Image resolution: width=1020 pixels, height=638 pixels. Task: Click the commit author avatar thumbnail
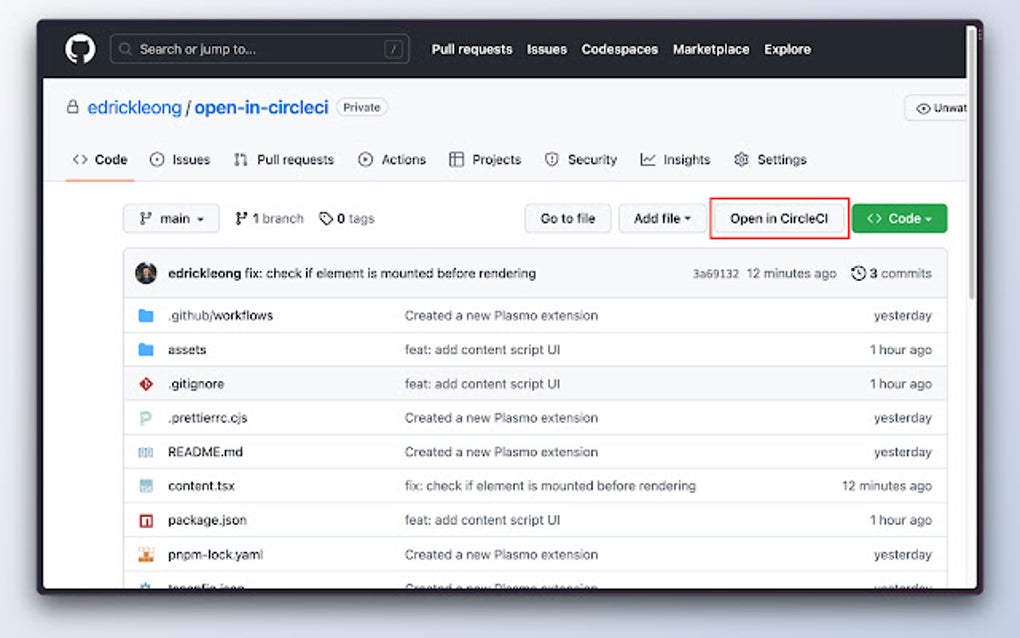(146, 272)
